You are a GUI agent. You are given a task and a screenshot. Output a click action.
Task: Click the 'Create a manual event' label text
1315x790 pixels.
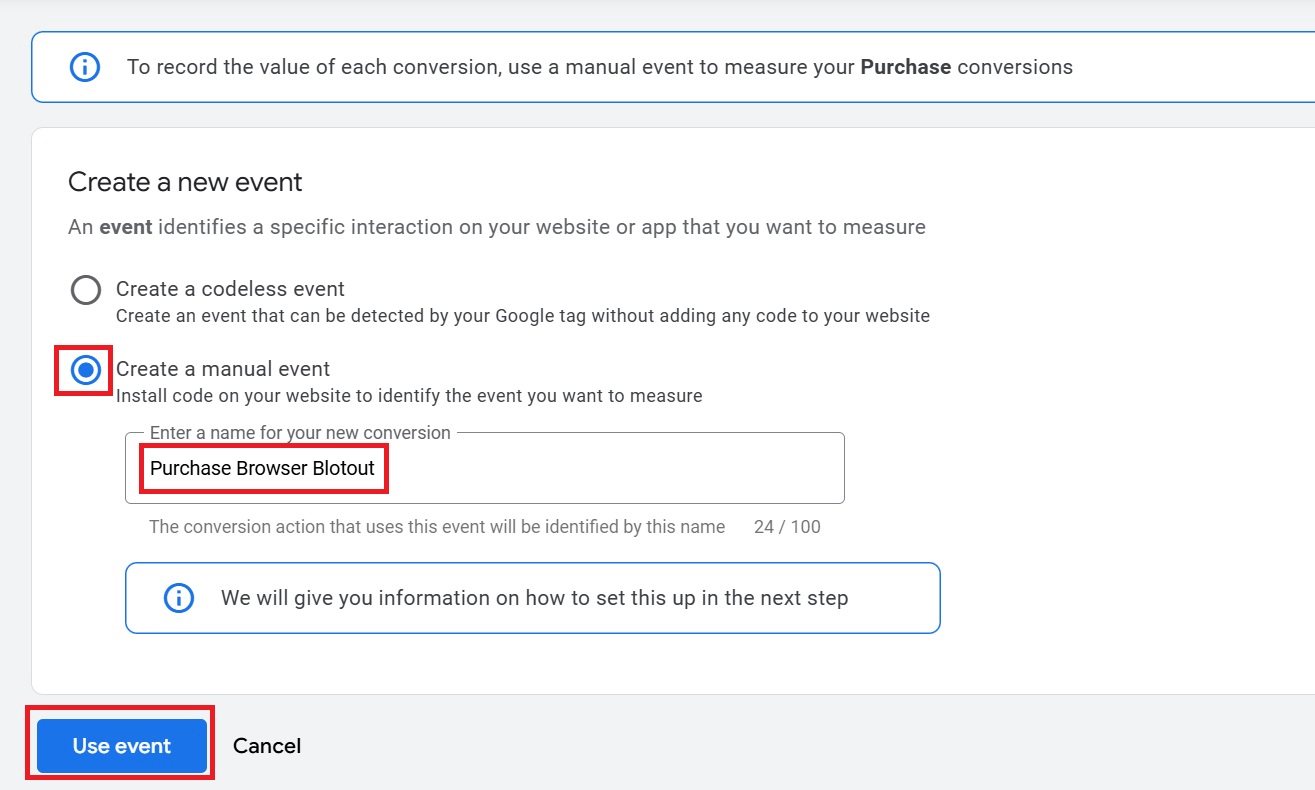(x=223, y=369)
